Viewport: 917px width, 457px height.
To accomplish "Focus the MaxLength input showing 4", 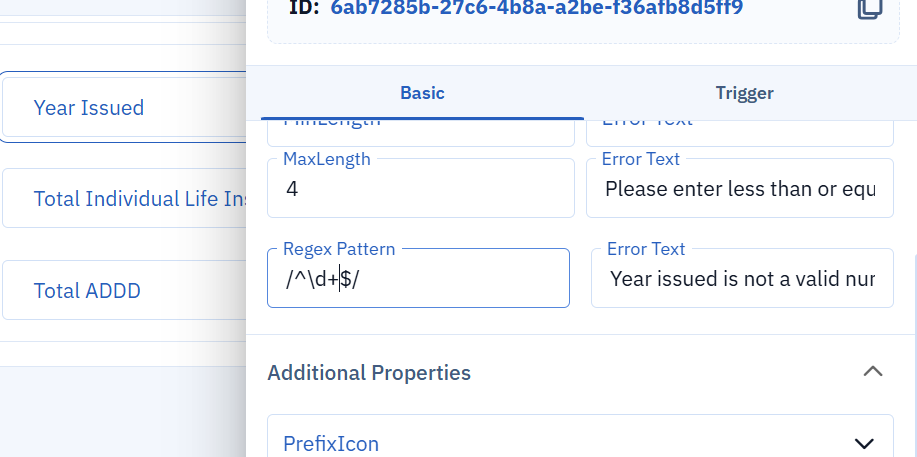I will pyautogui.click(x=421, y=188).
